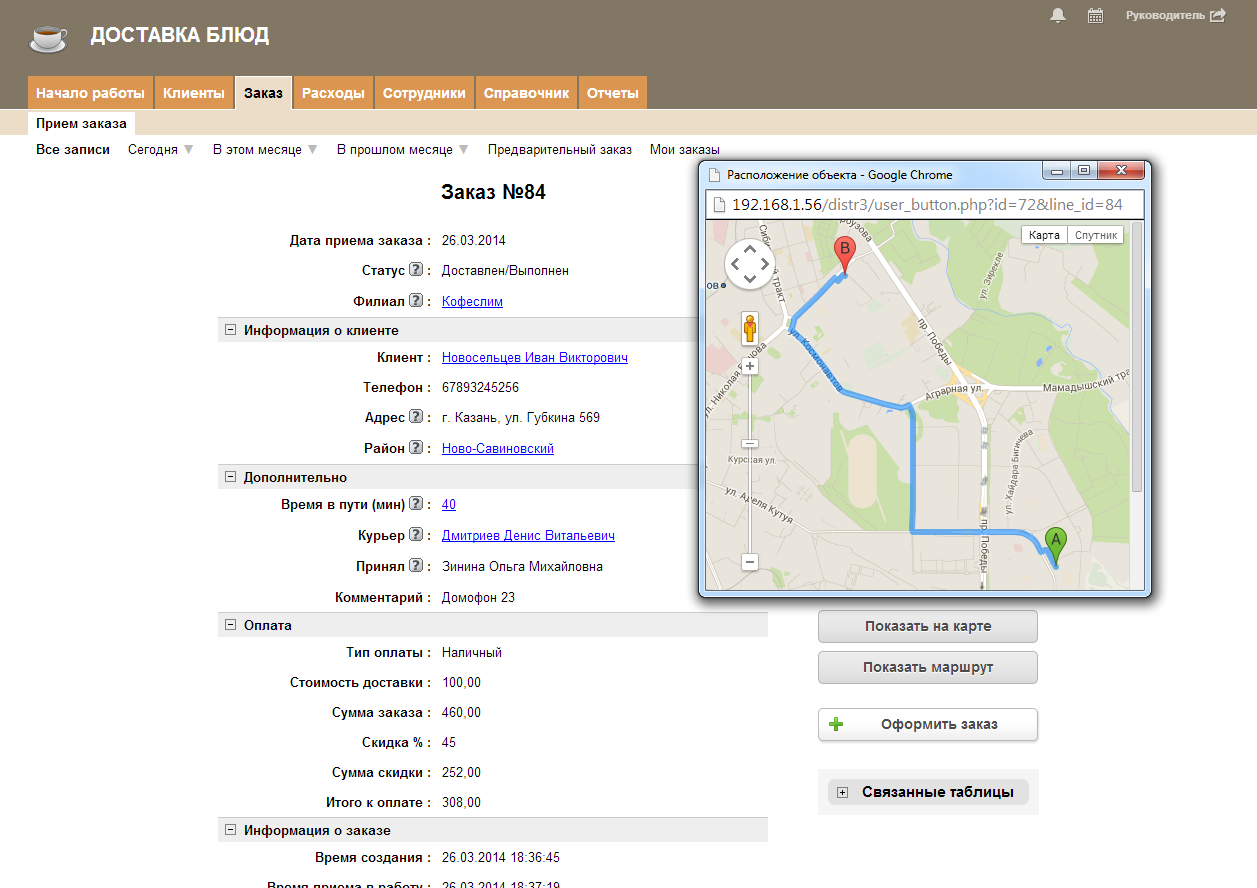
Task: Select Карта map type
Action: point(1044,235)
